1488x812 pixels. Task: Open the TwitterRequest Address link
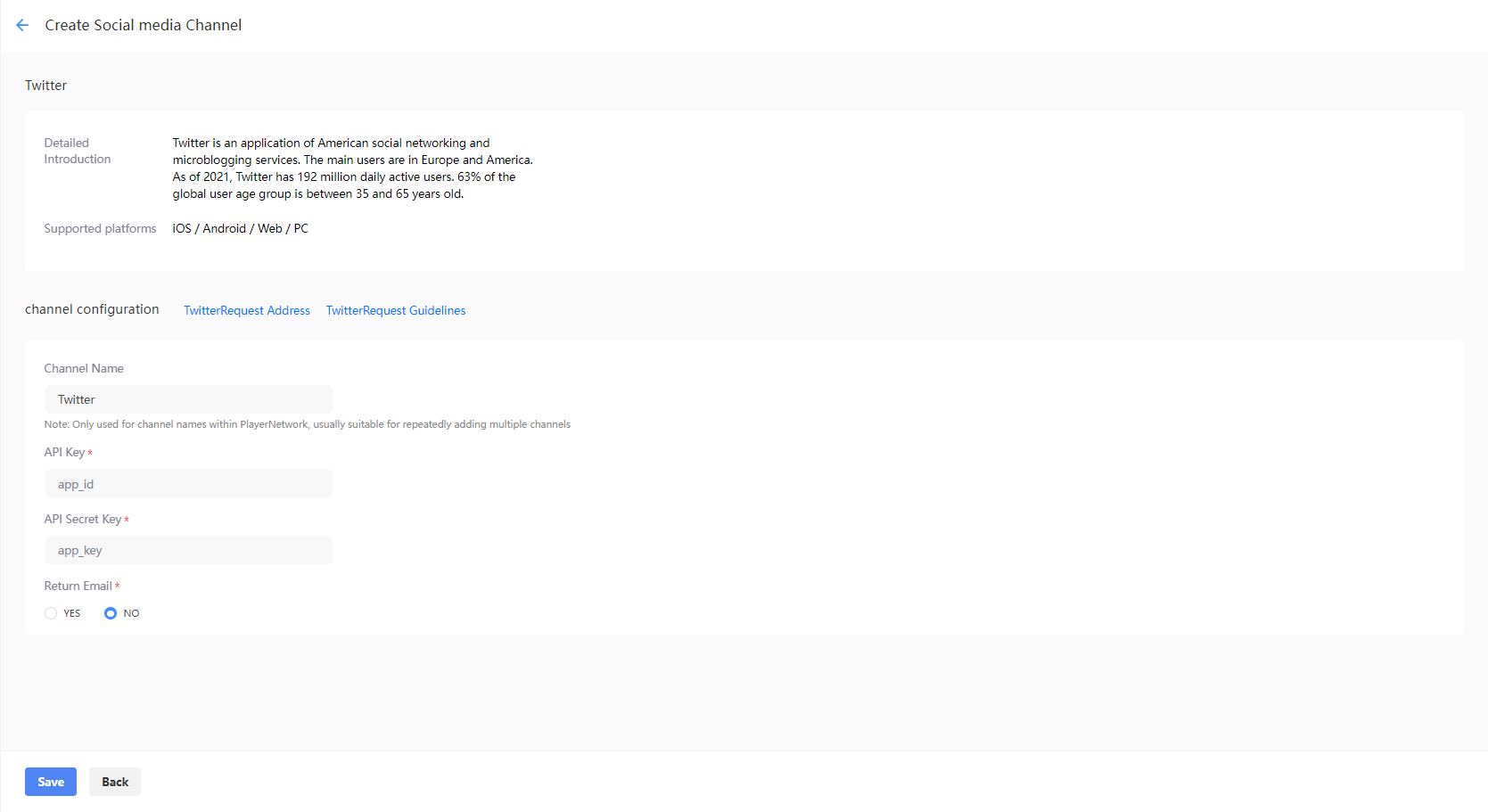click(247, 310)
